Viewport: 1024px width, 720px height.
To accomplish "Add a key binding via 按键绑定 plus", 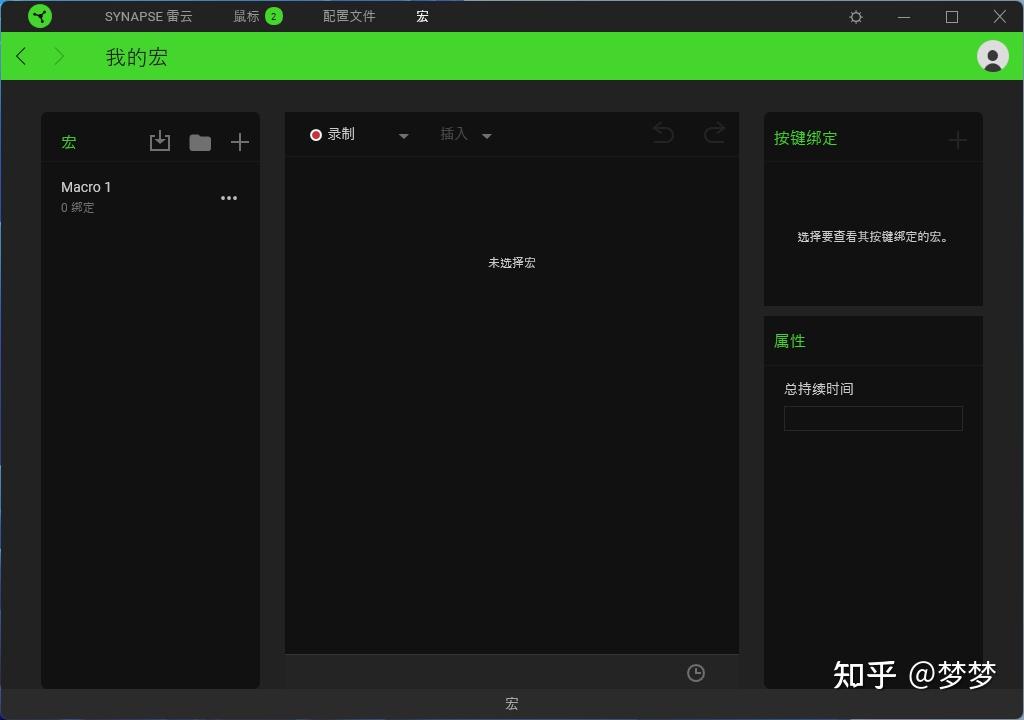I will [x=957, y=139].
